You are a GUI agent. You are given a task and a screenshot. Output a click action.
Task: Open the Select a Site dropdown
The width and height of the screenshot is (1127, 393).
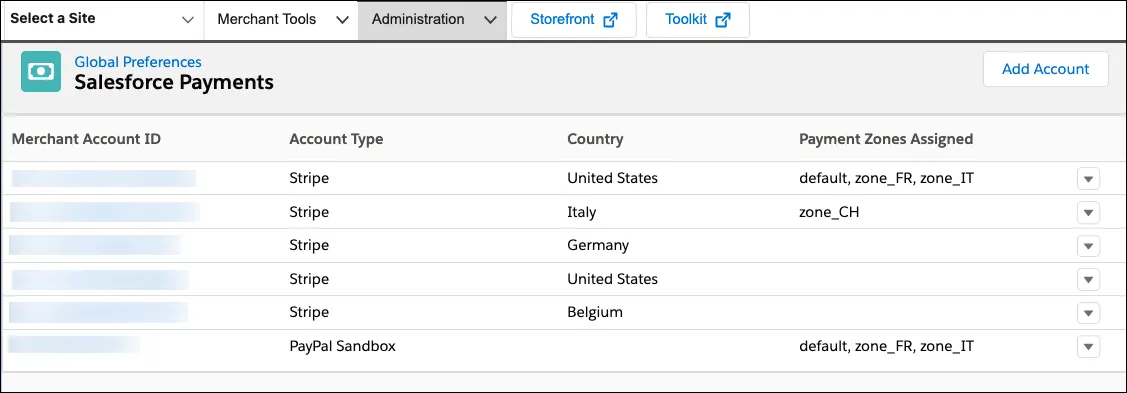[103, 19]
